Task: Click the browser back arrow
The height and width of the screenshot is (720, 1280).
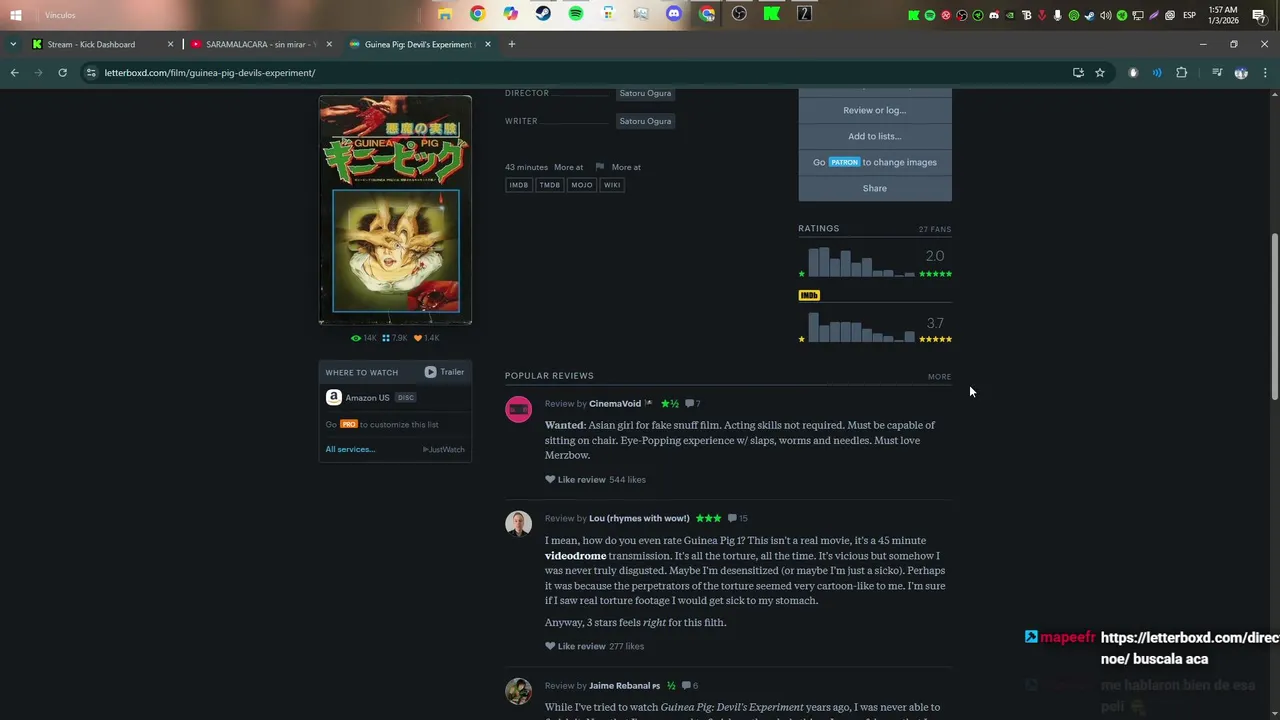Action: click(x=14, y=73)
